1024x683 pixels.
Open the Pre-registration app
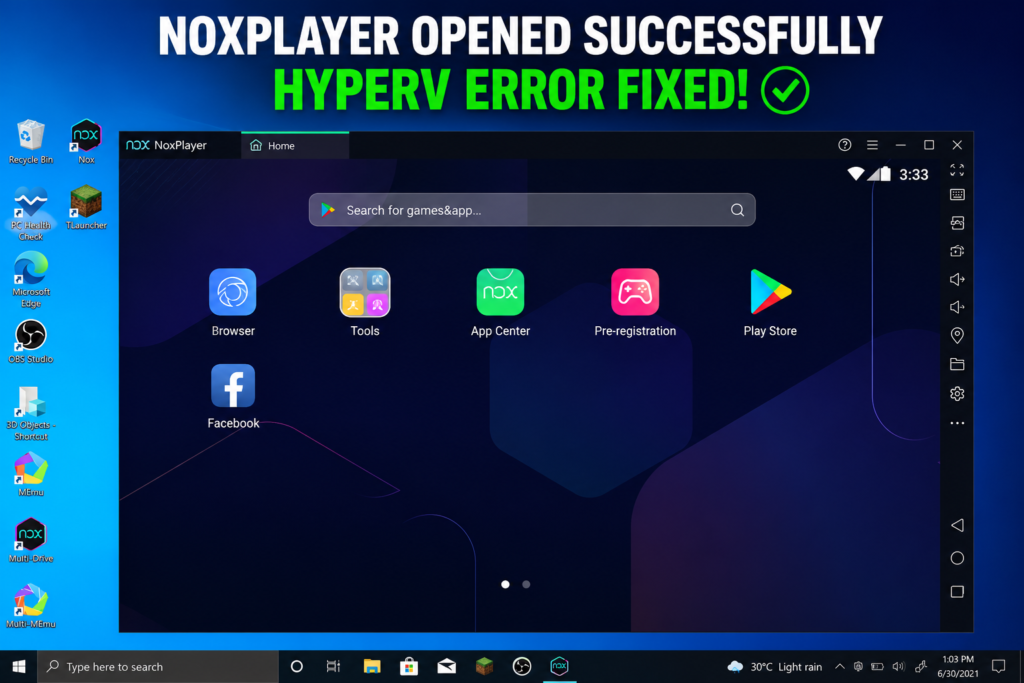(635, 293)
